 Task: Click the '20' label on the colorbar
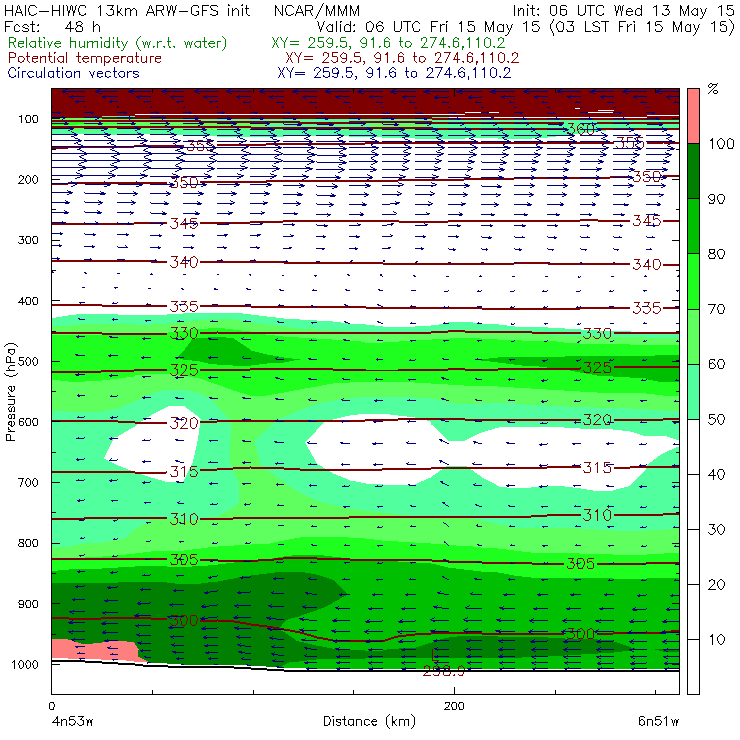pyautogui.click(x=717, y=585)
